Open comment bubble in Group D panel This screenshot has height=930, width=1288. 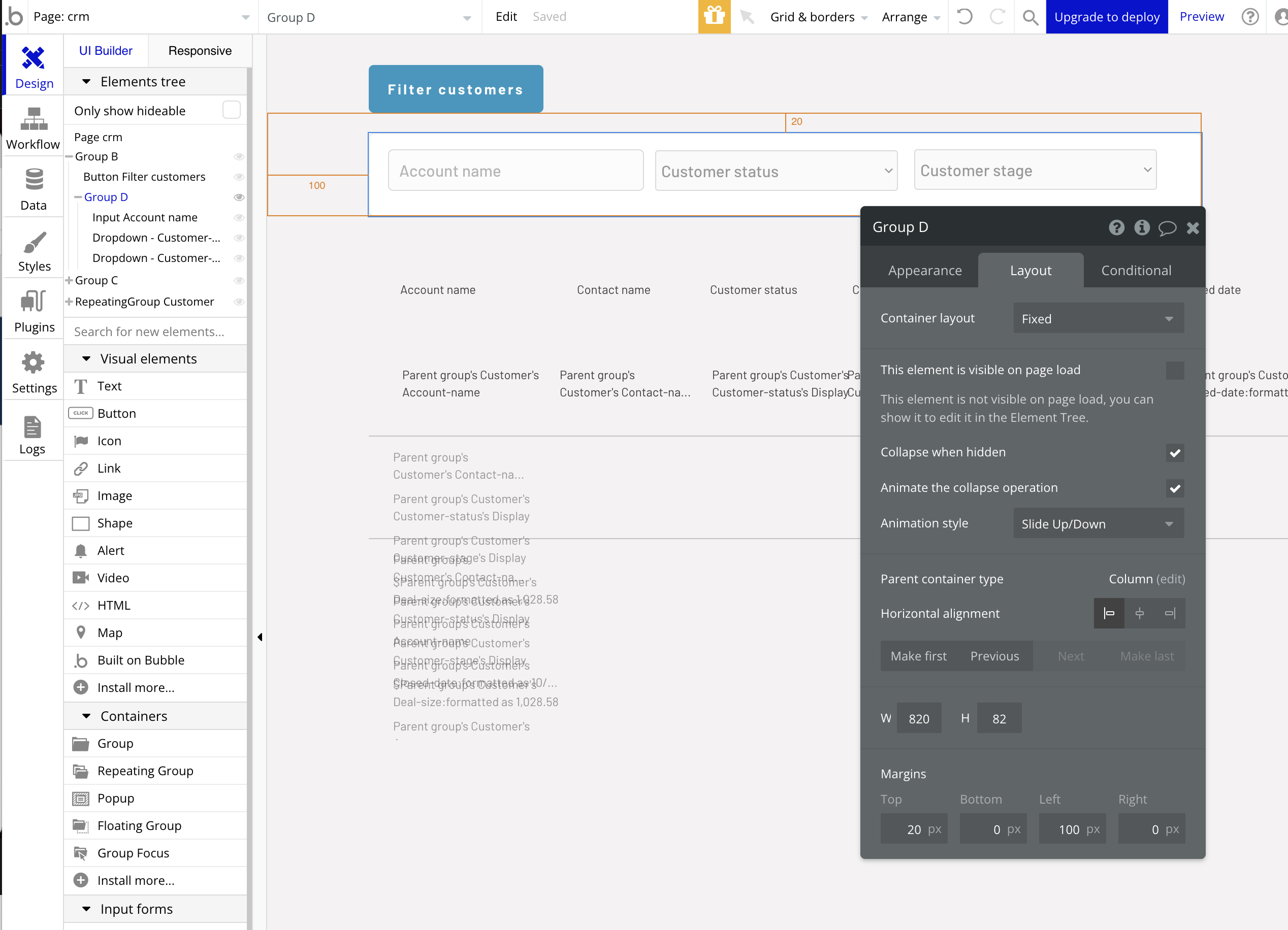tap(1167, 227)
